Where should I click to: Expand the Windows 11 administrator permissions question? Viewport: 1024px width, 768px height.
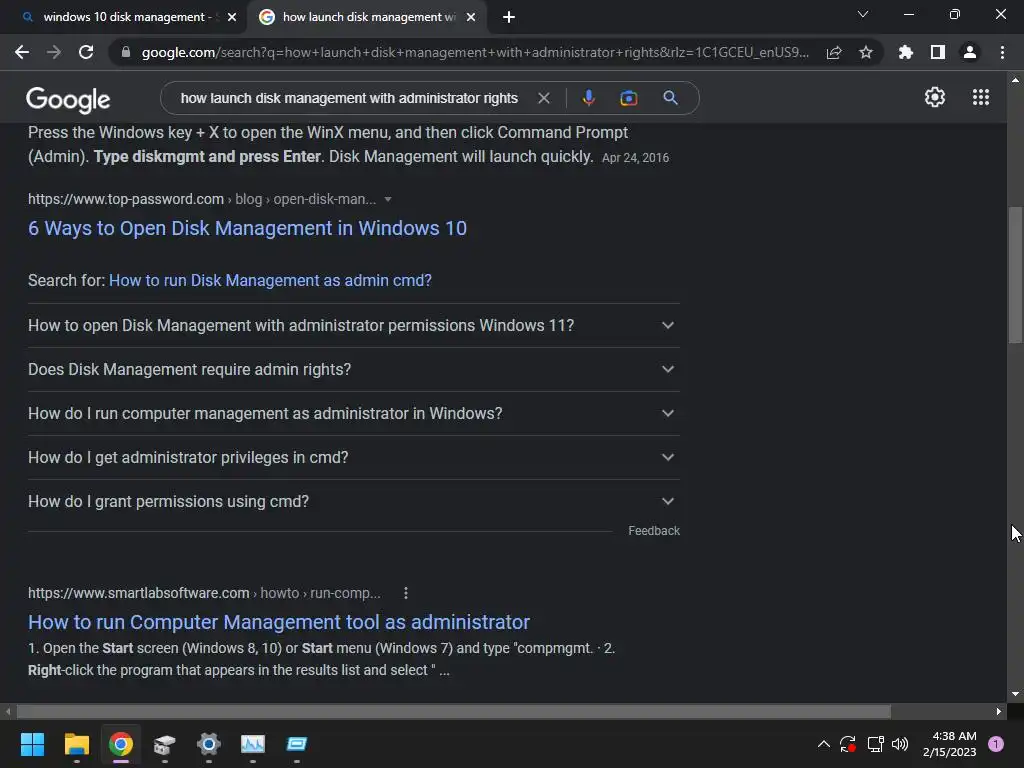pyautogui.click(x=353, y=325)
